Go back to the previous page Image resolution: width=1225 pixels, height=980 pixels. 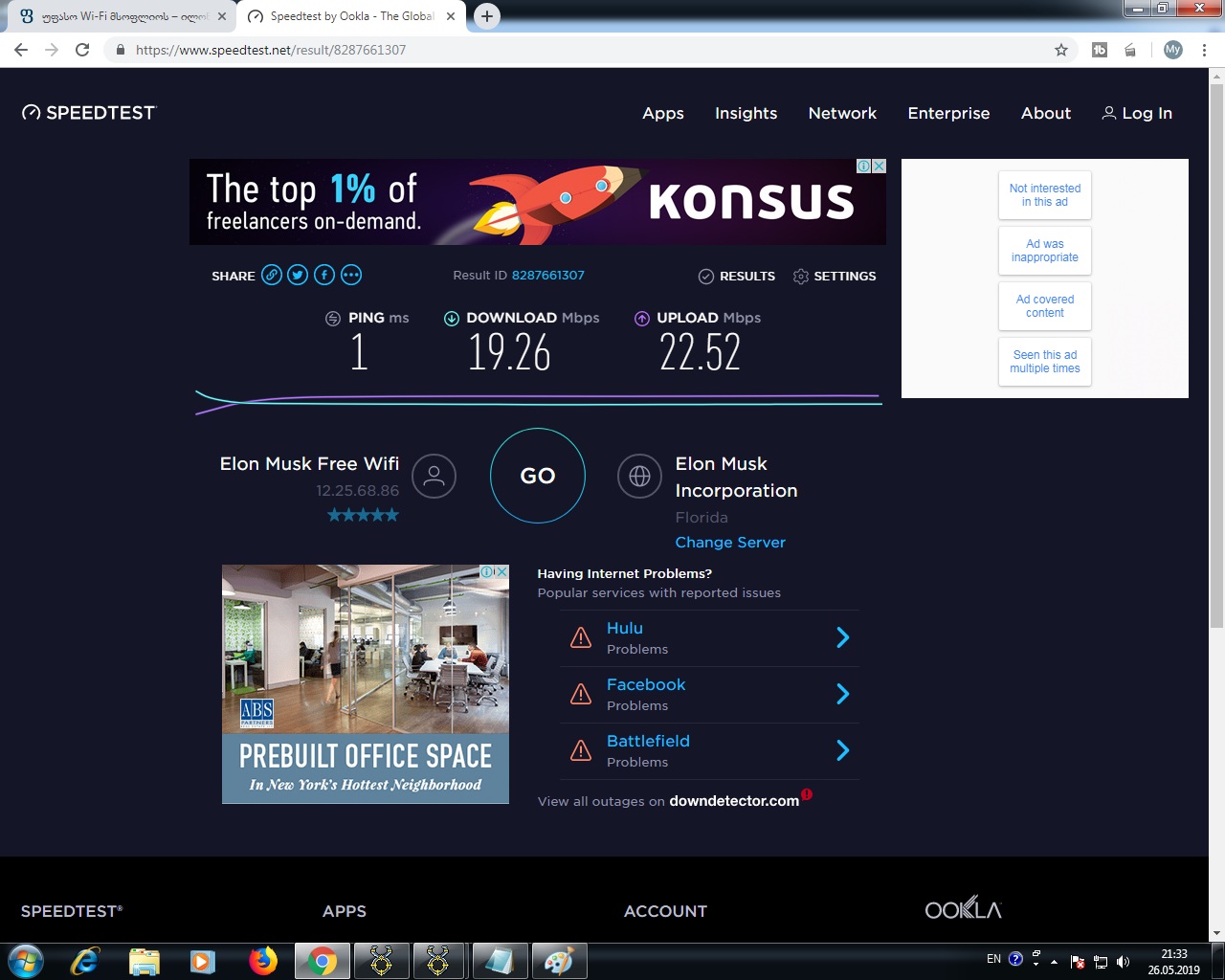tap(21, 50)
